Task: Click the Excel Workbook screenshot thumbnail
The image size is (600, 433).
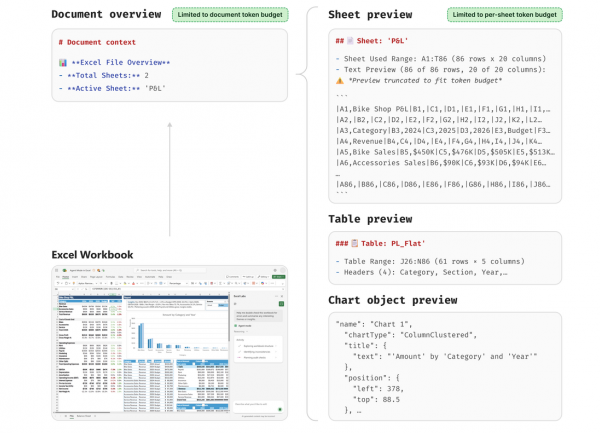Action: click(169, 342)
